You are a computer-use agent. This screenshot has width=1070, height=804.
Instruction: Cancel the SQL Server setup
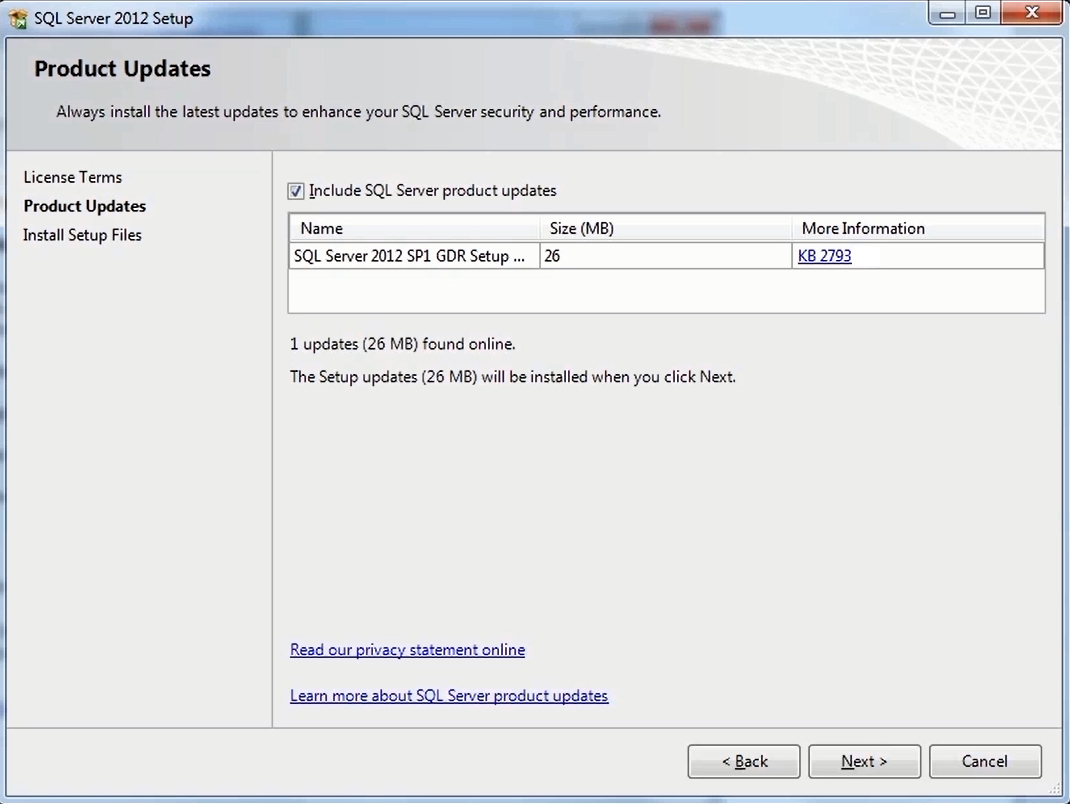[985, 761]
